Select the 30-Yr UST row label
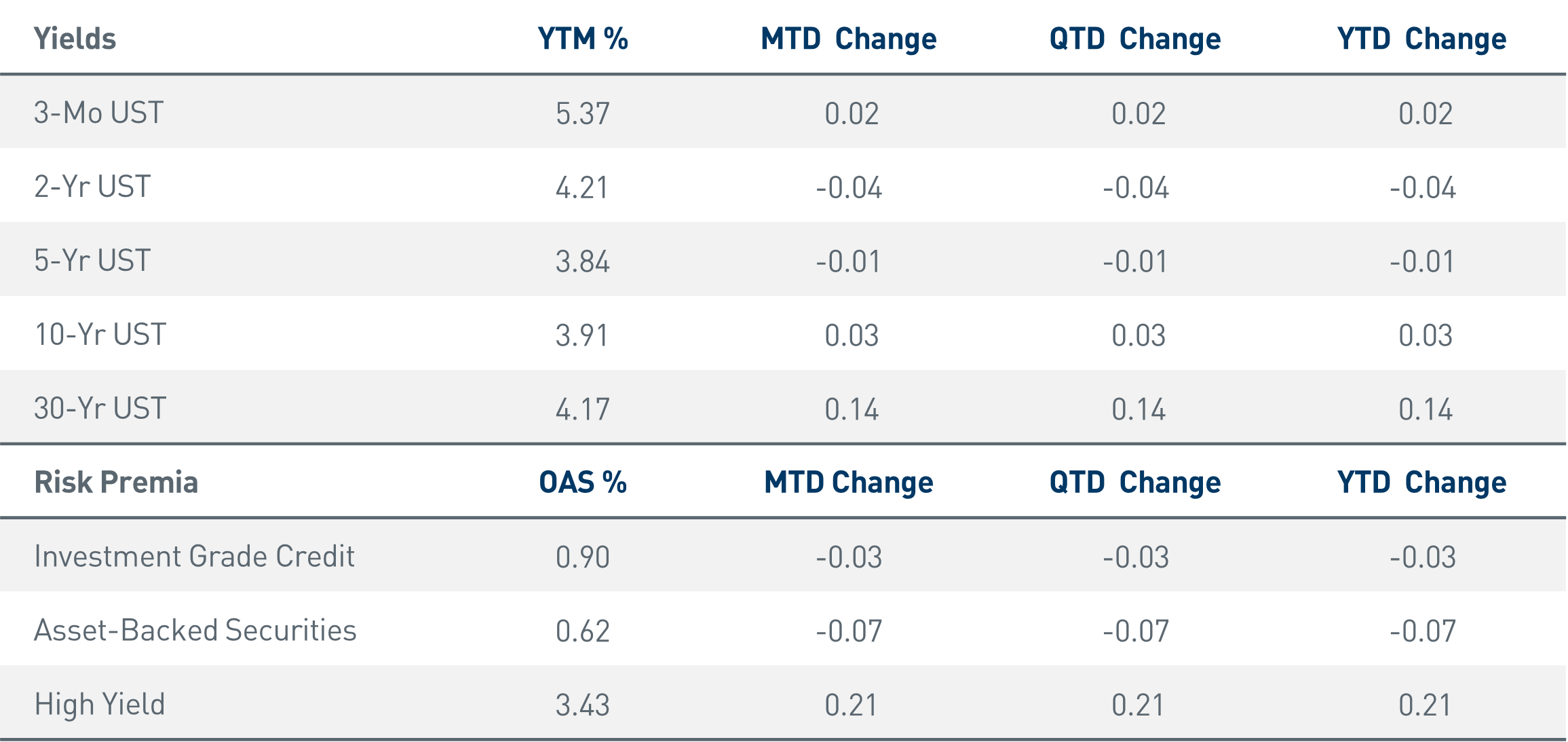1568x742 pixels. (x=100, y=409)
